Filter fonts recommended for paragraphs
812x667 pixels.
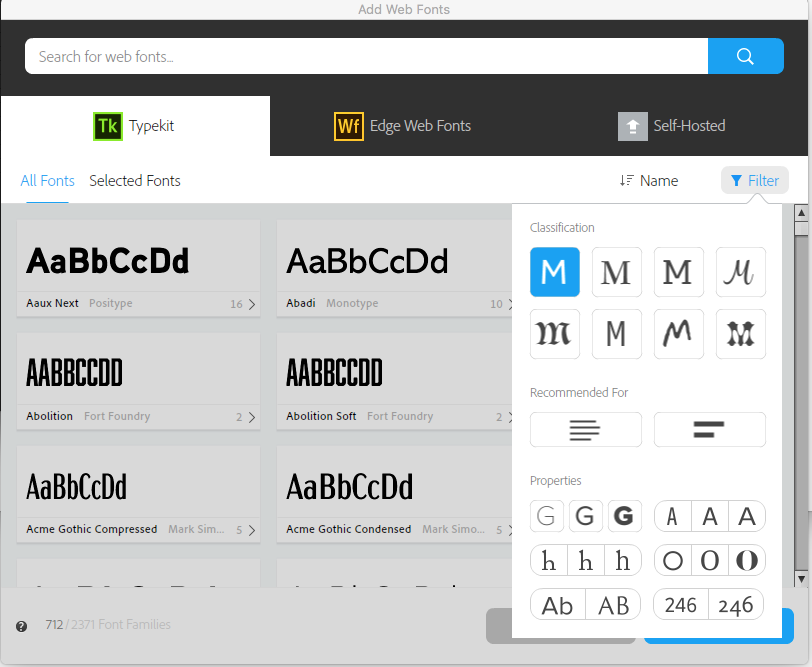click(586, 429)
